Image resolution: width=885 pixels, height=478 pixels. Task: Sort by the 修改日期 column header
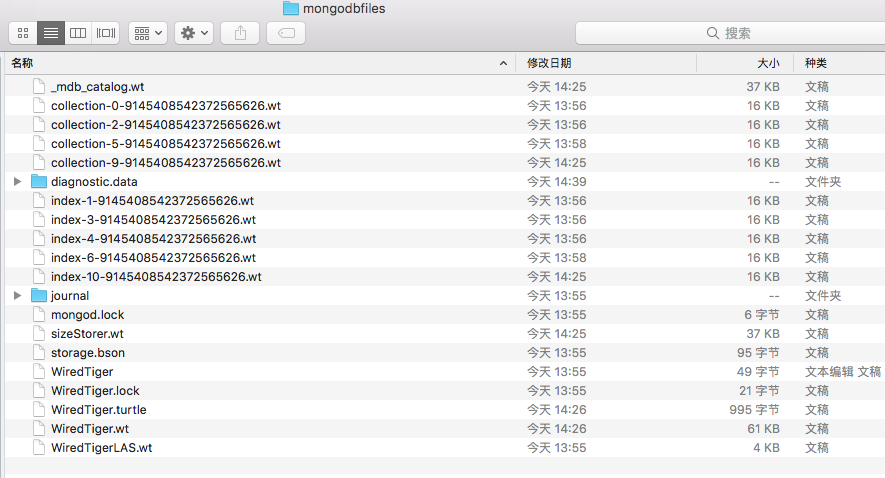tap(606, 63)
